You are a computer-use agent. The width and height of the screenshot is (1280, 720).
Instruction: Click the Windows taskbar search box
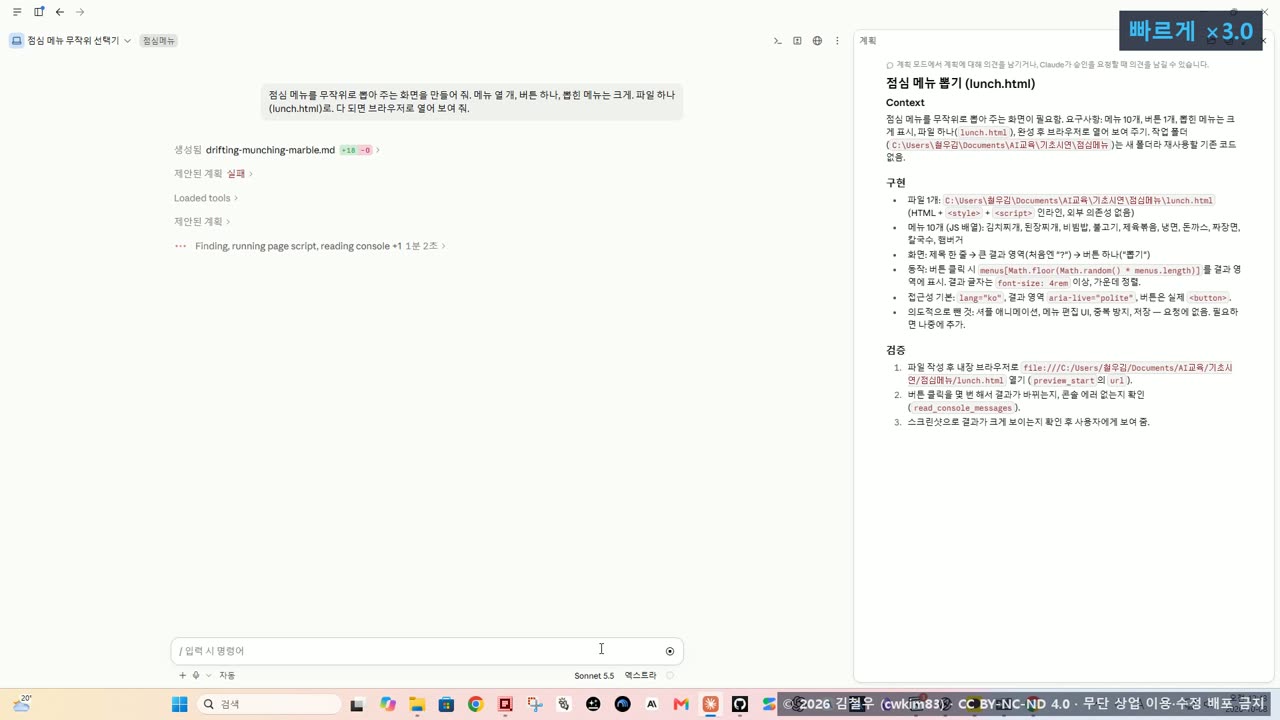[269, 704]
